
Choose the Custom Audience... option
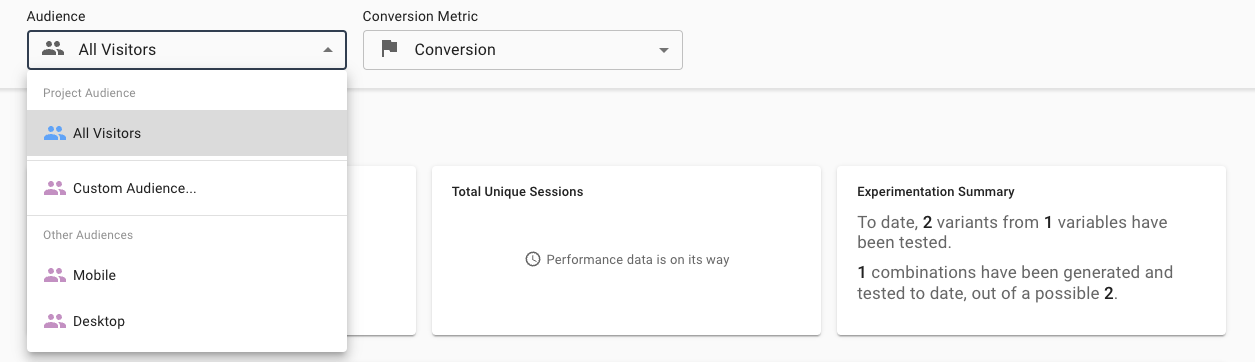pos(187,187)
